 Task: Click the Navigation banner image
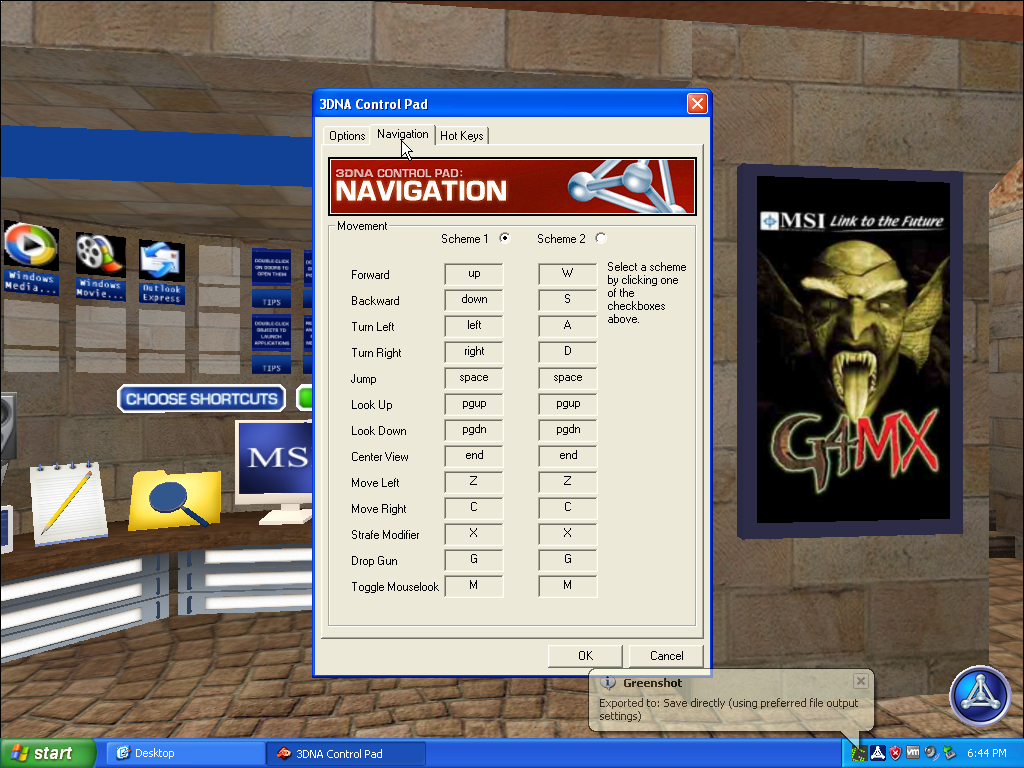(513, 186)
